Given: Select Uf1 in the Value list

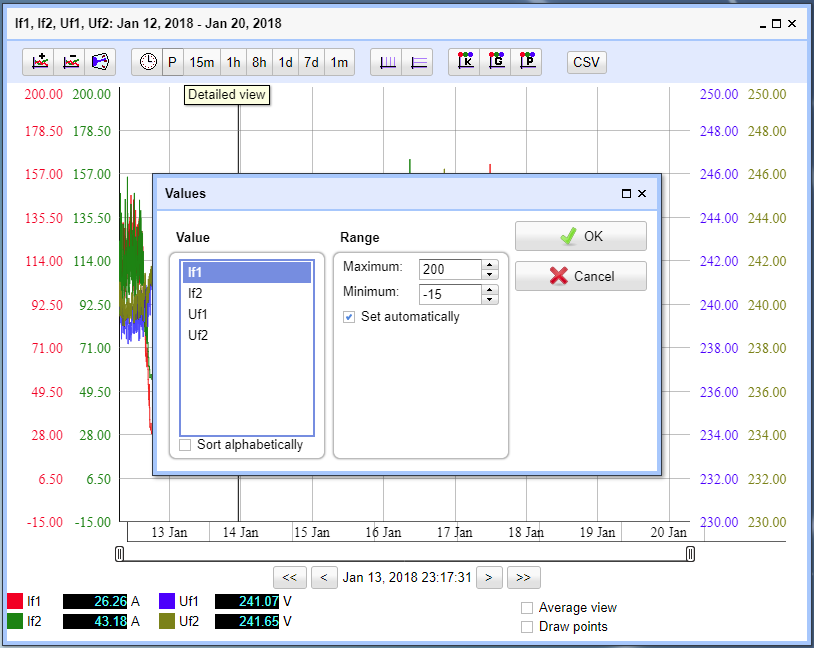Looking at the screenshot, I should click(247, 314).
